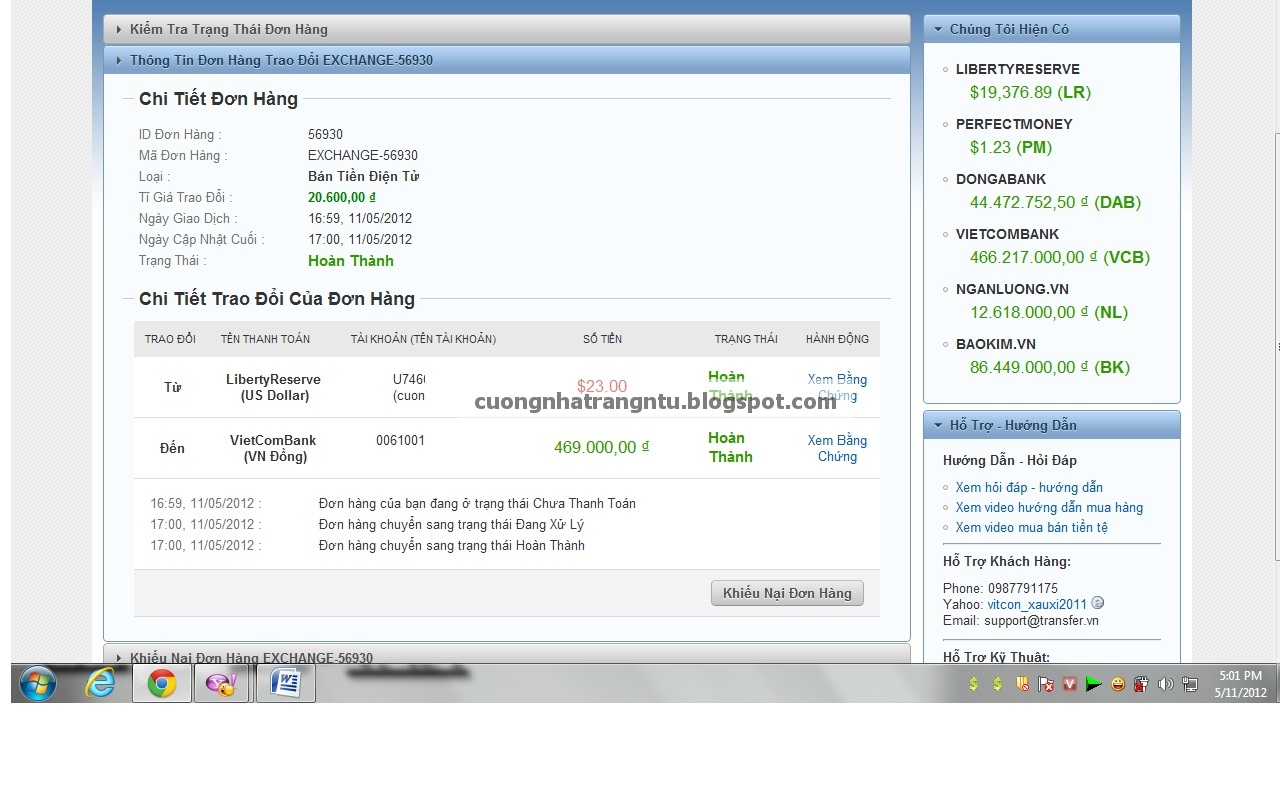Click the Yahoo status icon beside vitcon_xauxi2011
The image size is (1280, 800).
click(x=1098, y=603)
